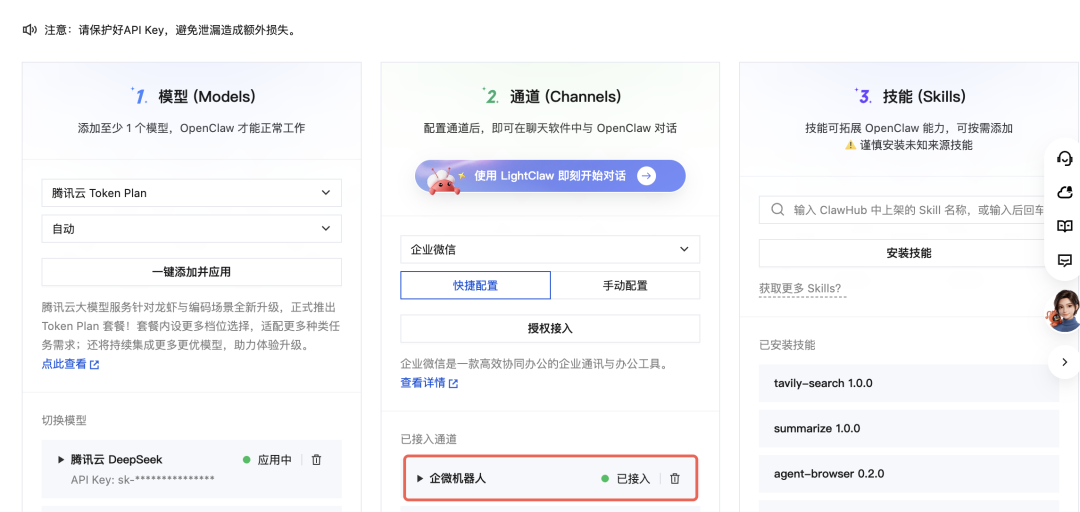The height and width of the screenshot is (512, 1080).
Task: Click the search magnifier icon in Skills
Action: [x=777, y=209]
